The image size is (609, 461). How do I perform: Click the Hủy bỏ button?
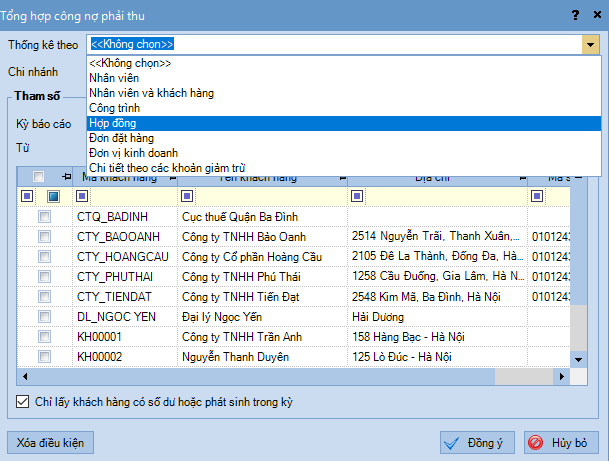561,442
